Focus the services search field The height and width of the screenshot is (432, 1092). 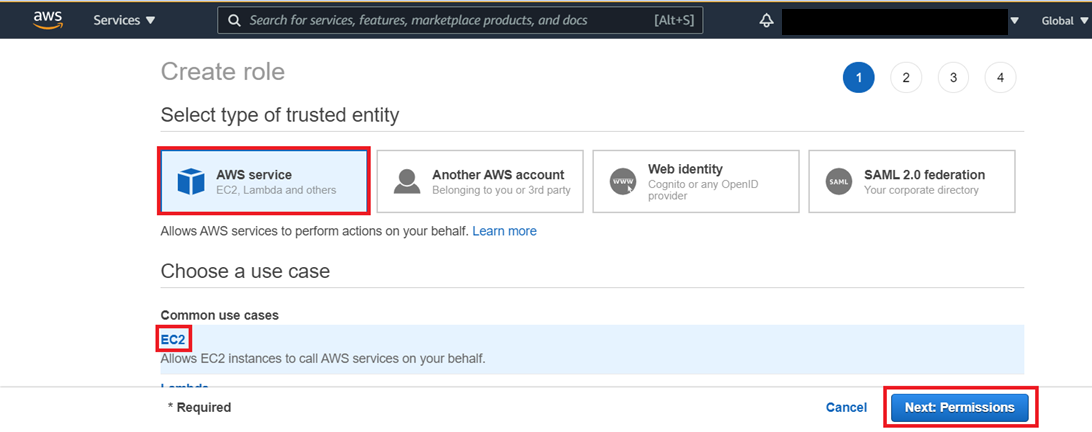460,21
